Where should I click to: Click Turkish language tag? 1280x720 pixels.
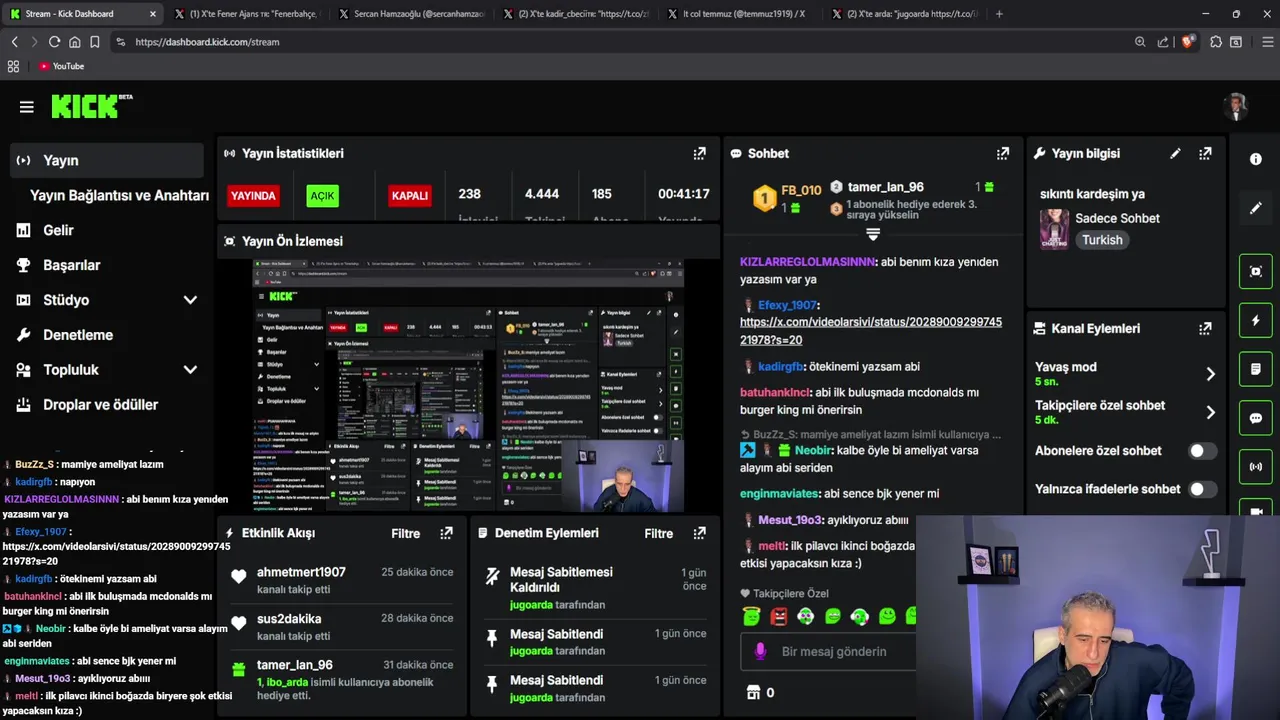tap(1102, 240)
